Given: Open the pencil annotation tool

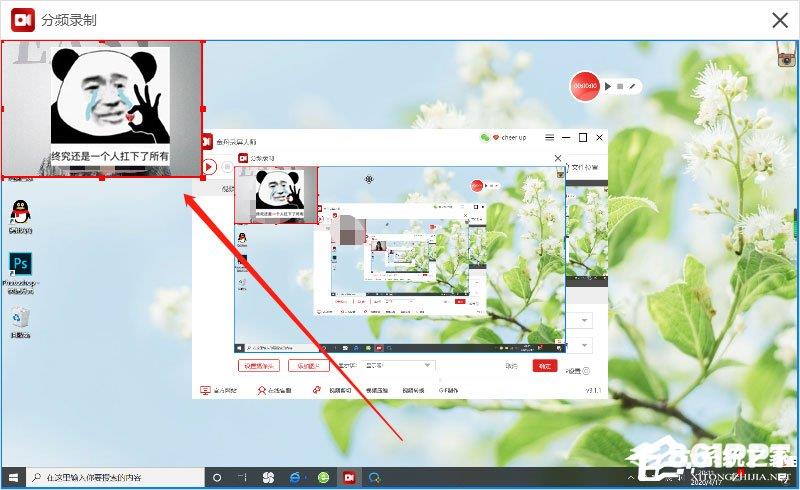Looking at the screenshot, I should tap(633, 87).
